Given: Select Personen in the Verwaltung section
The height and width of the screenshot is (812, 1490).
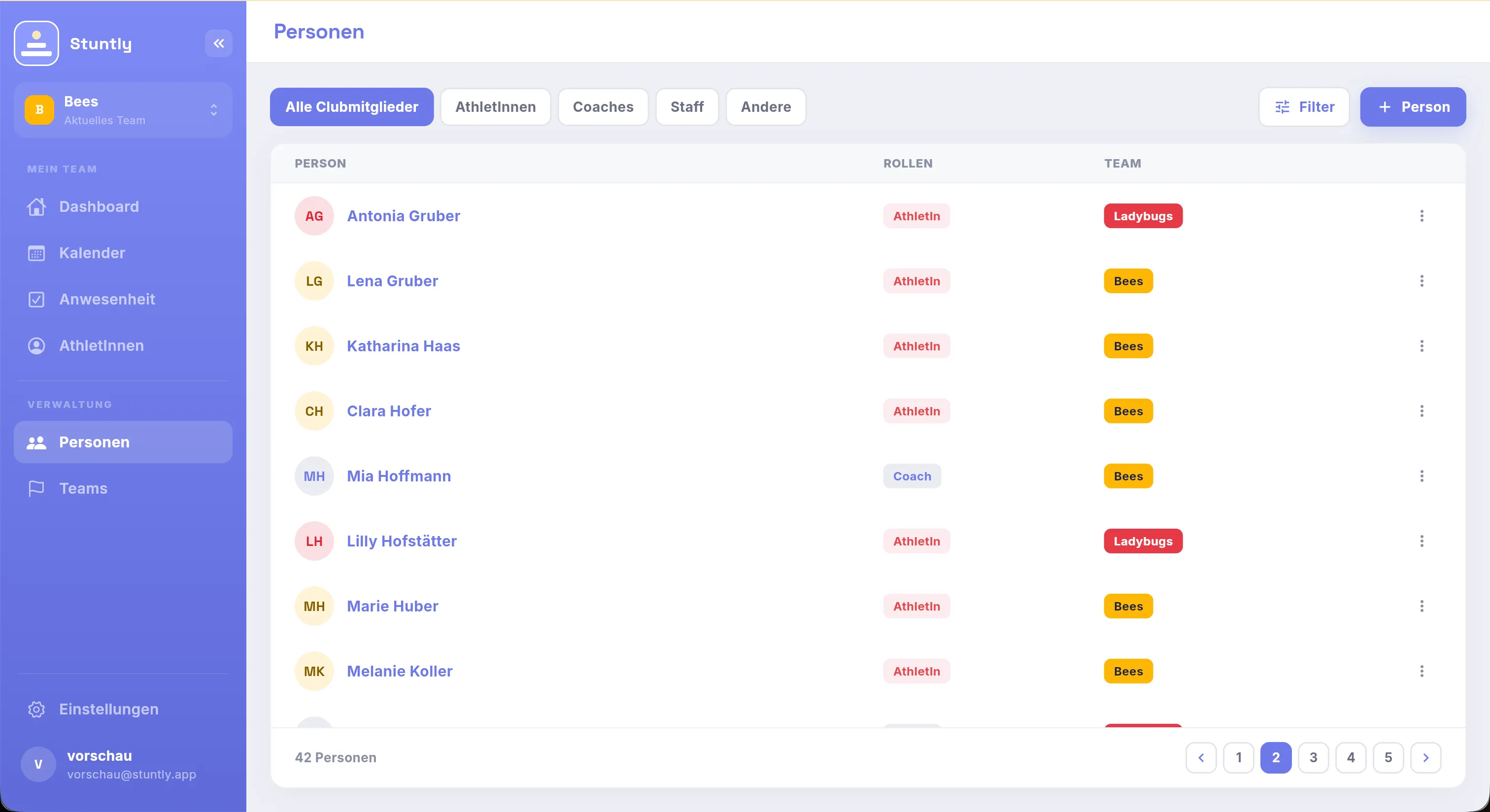Looking at the screenshot, I should click(123, 442).
